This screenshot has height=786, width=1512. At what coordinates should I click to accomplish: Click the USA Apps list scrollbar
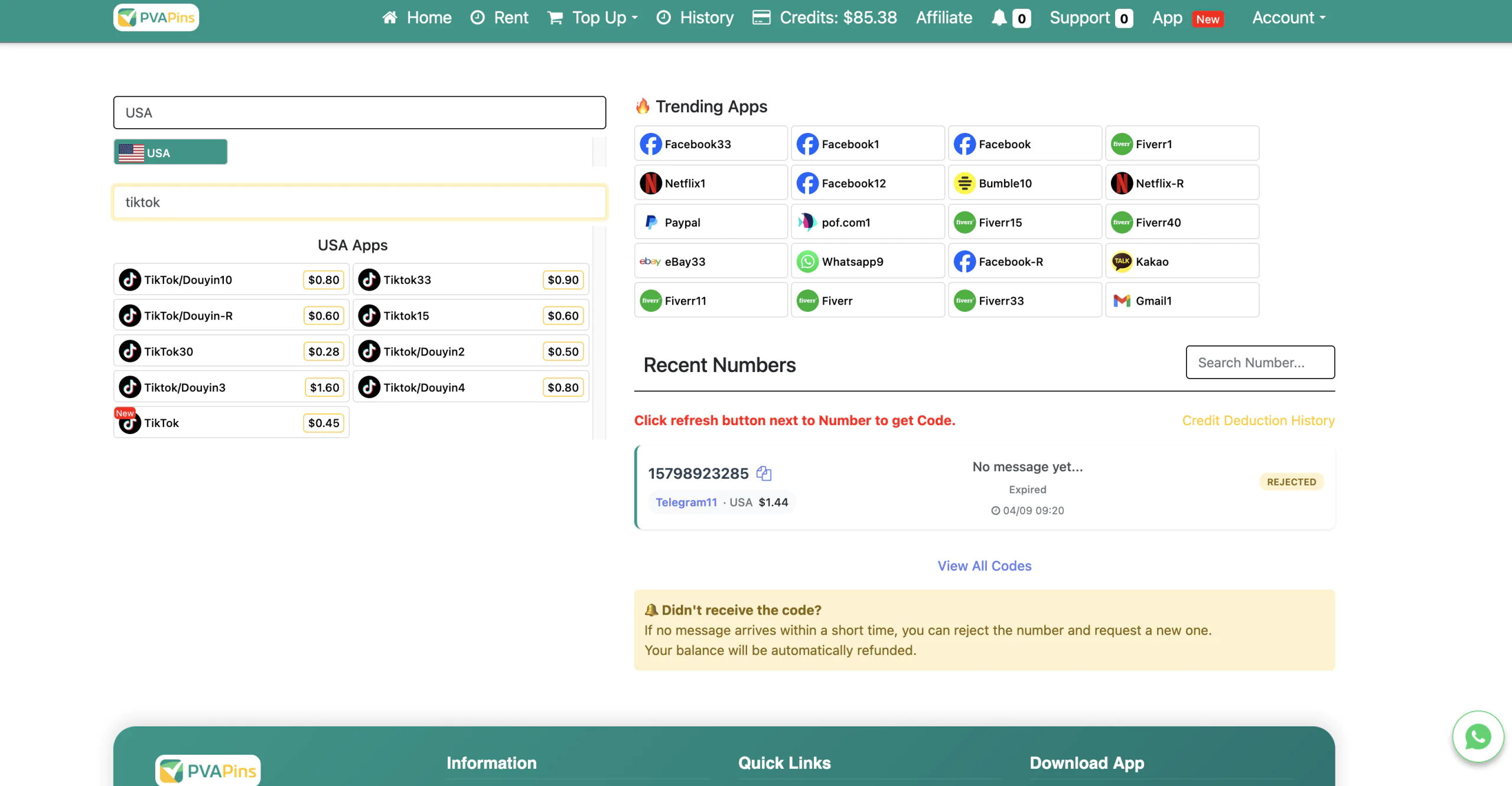coord(599,332)
